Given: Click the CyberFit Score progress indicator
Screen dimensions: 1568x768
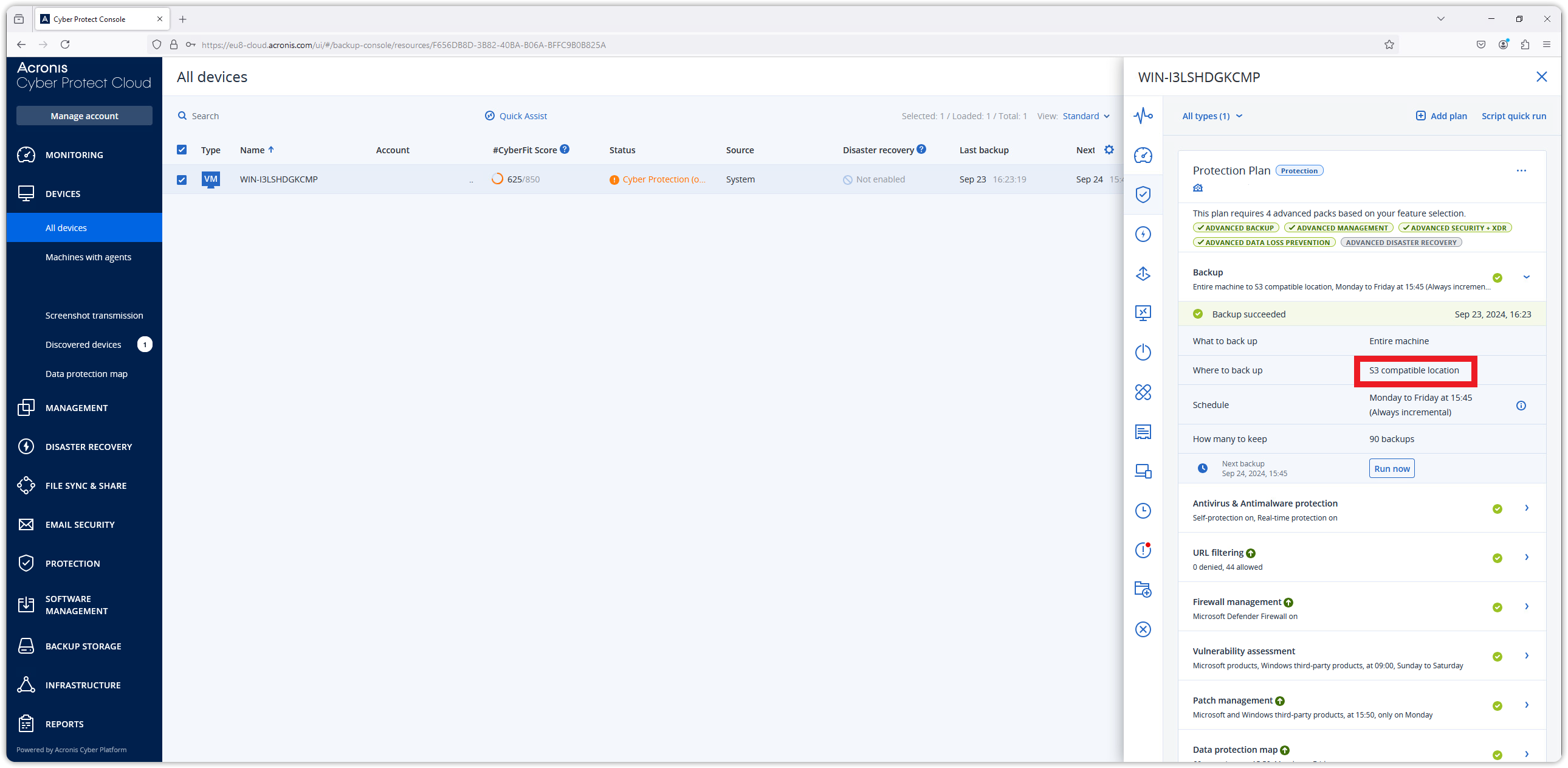Looking at the screenshot, I should [x=498, y=179].
